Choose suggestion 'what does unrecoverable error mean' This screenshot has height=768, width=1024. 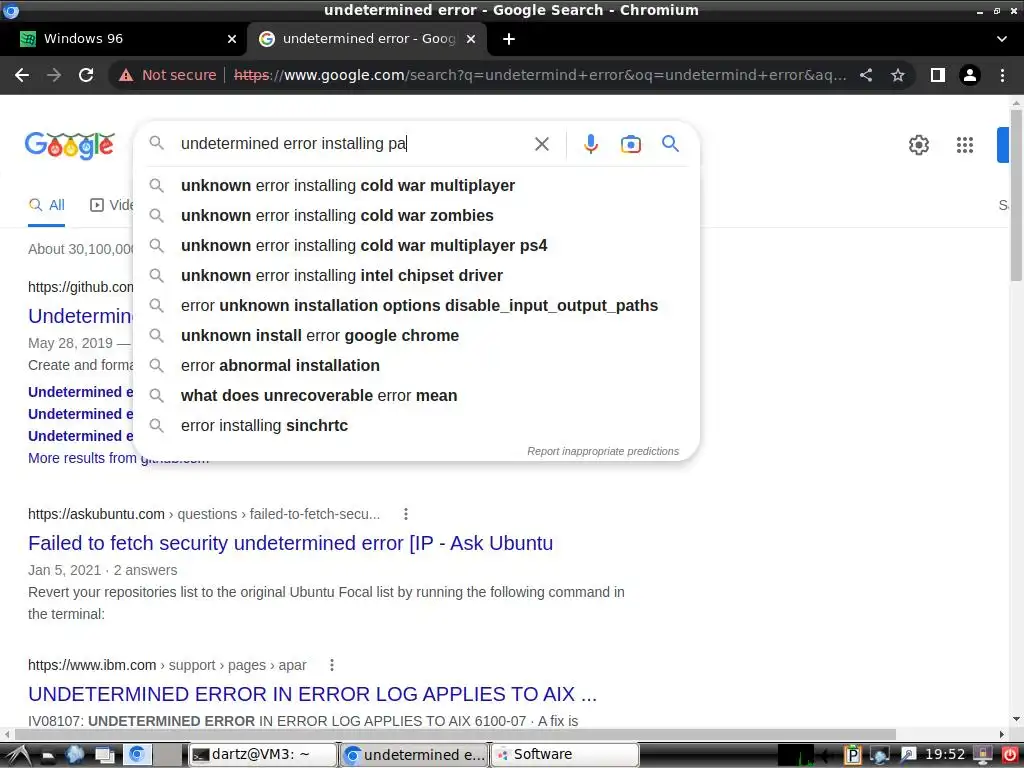(x=416, y=396)
